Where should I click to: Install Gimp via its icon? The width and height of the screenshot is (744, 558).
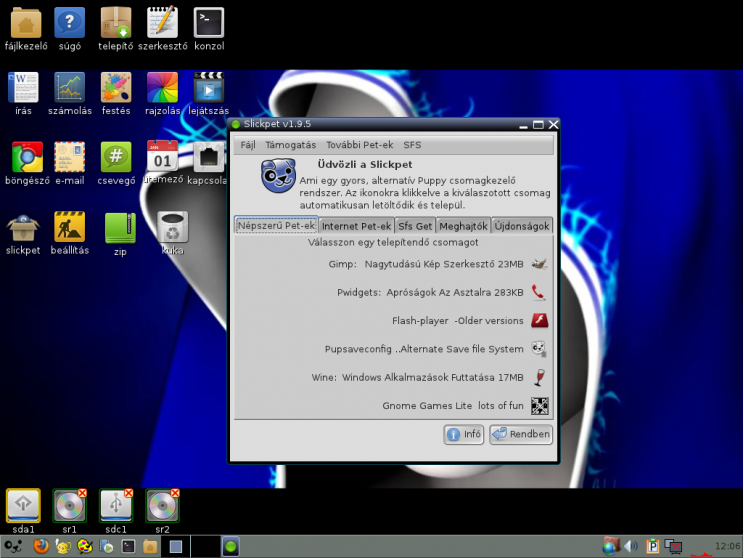point(539,263)
